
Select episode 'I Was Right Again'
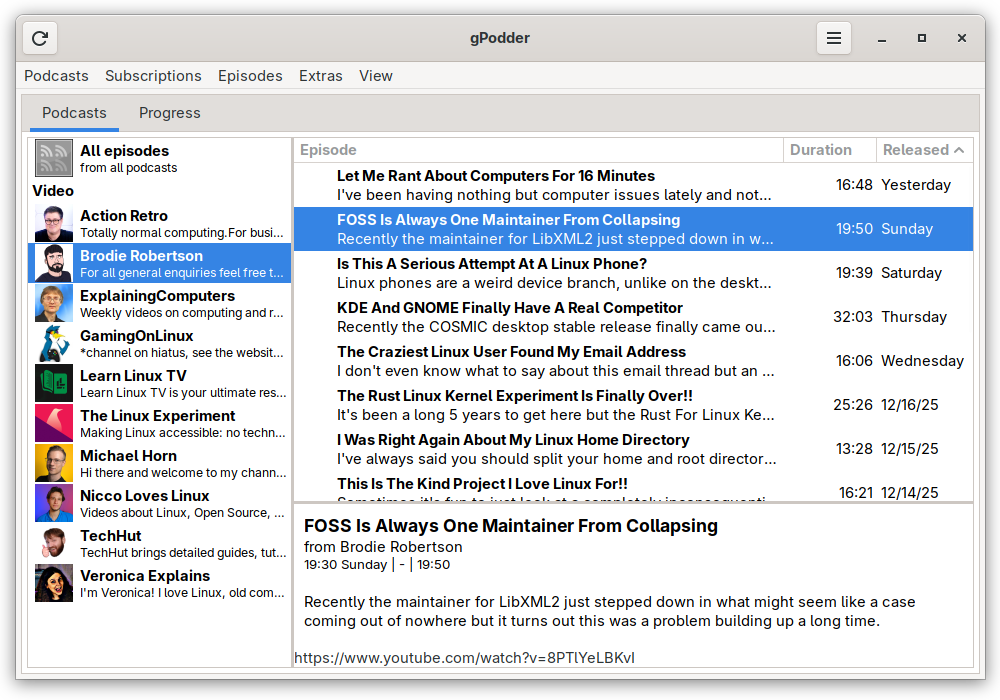pos(633,449)
